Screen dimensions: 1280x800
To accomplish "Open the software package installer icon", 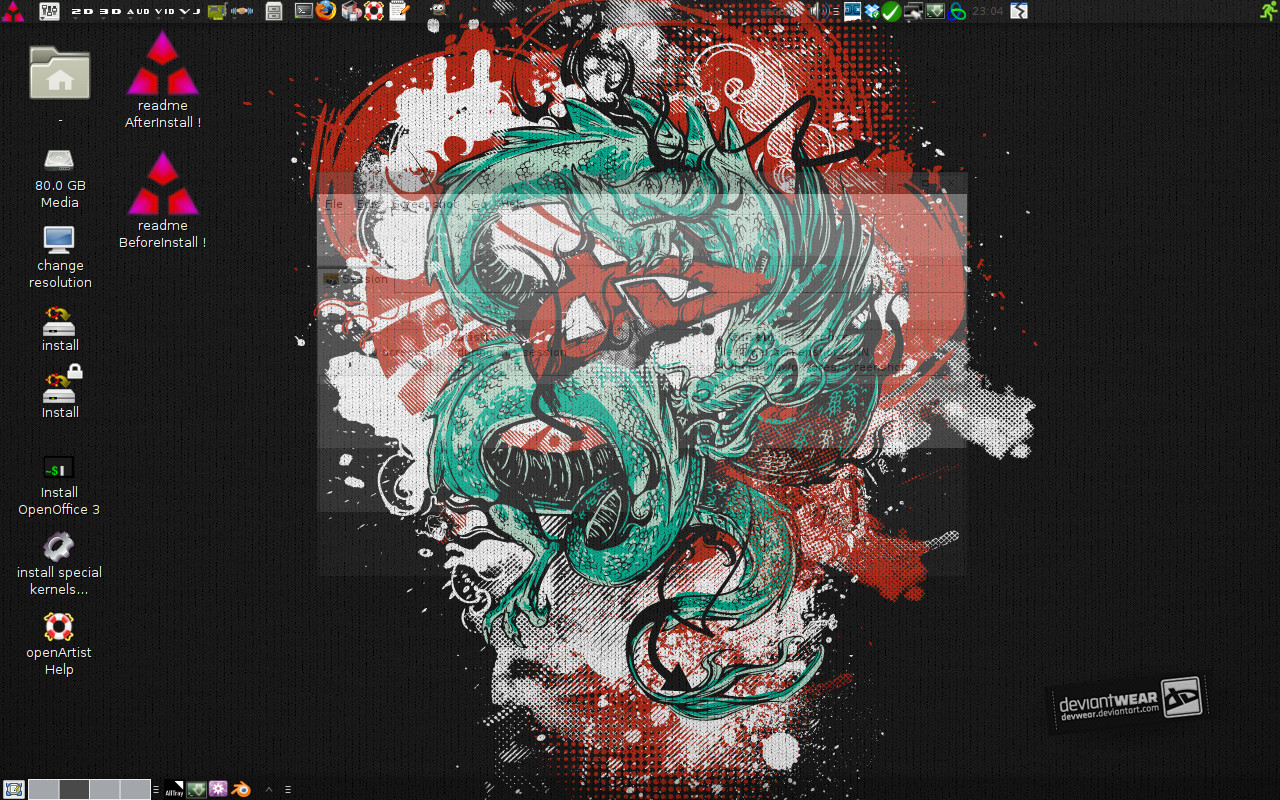I will click(350, 11).
